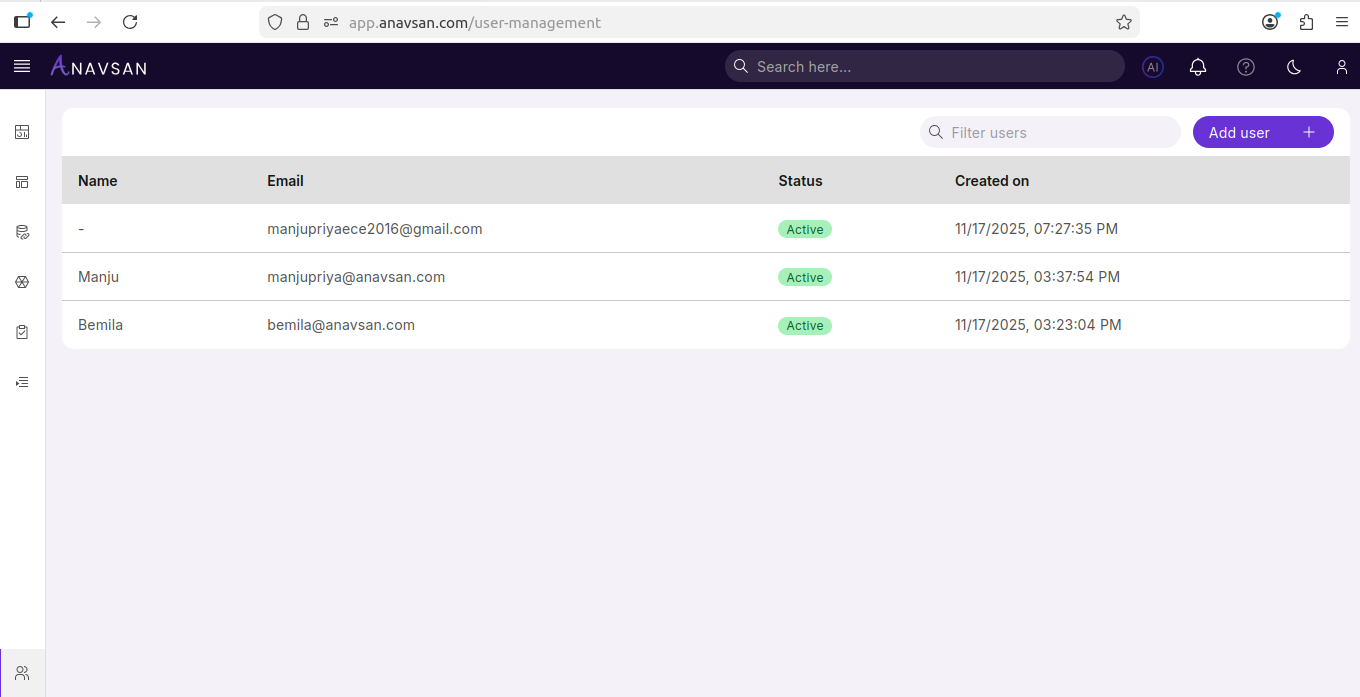Viewport: 1360px width, 697px height.
Task: Open the layout panel icon in sidebar
Action: click(22, 182)
